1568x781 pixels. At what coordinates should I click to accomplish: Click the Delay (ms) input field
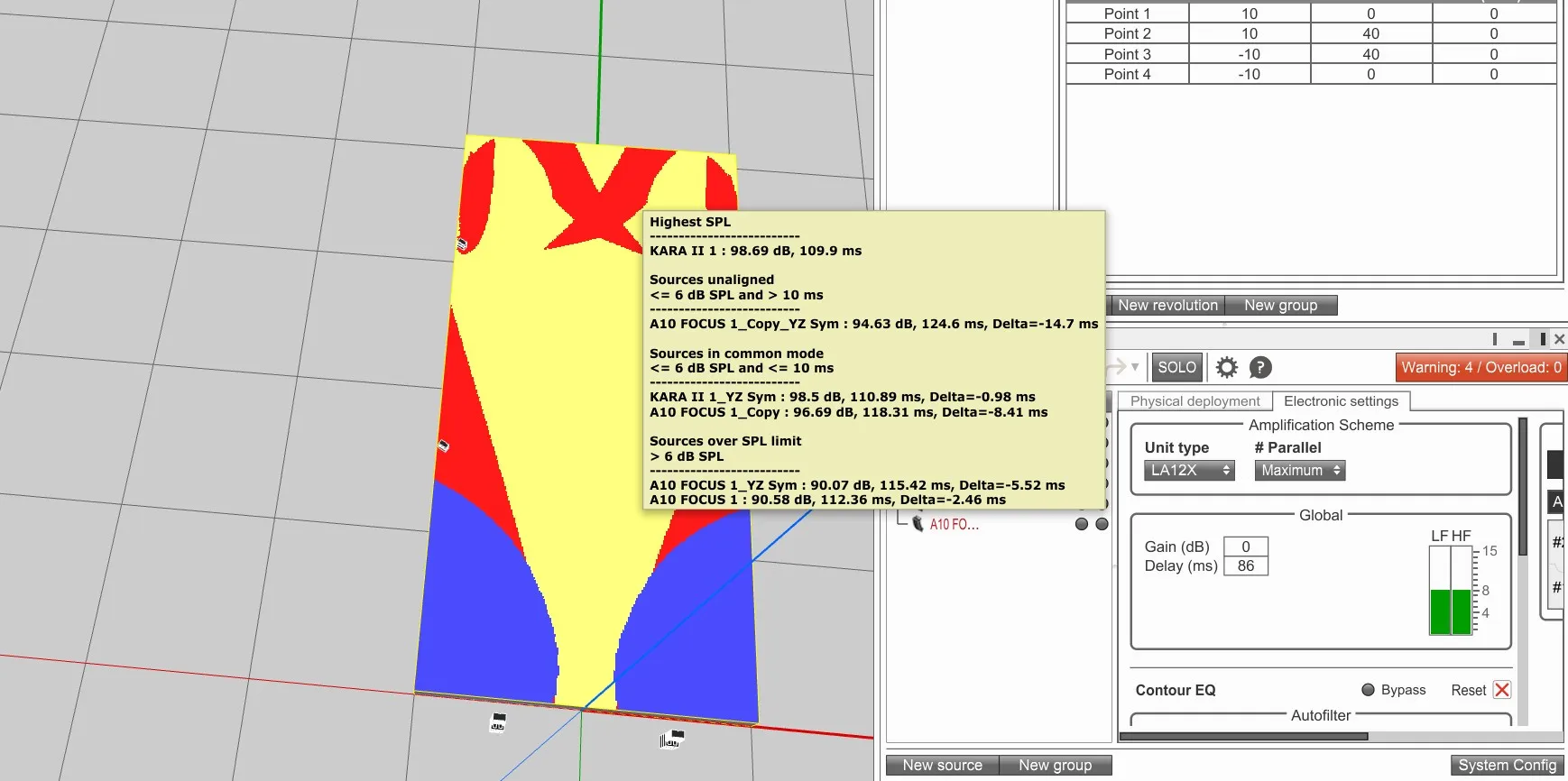pos(1246,565)
